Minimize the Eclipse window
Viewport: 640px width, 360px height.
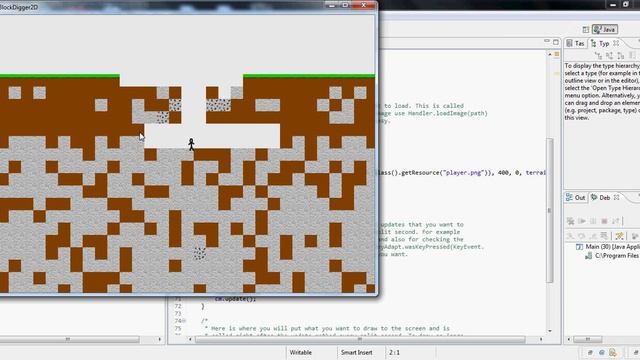coord(613,4)
